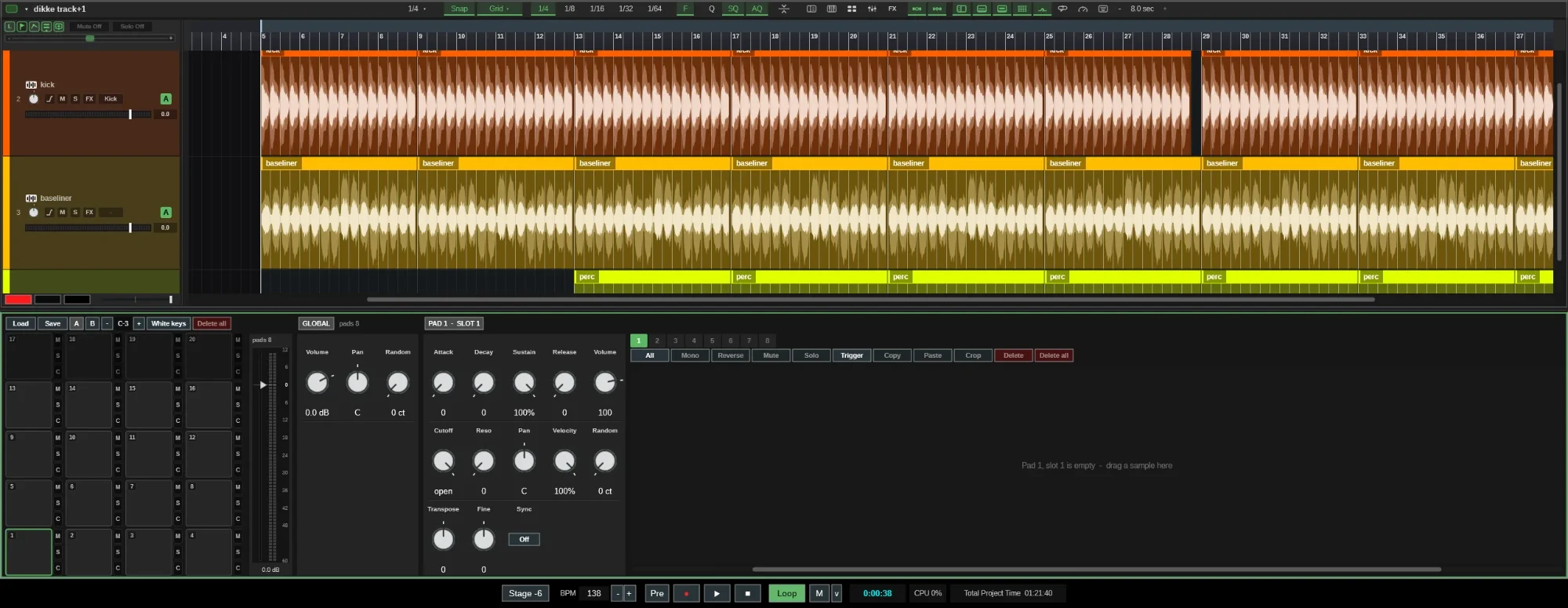The image size is (1568, 608).
Task: Click the Pre button in transport
Action: click(x=657, y=594)
